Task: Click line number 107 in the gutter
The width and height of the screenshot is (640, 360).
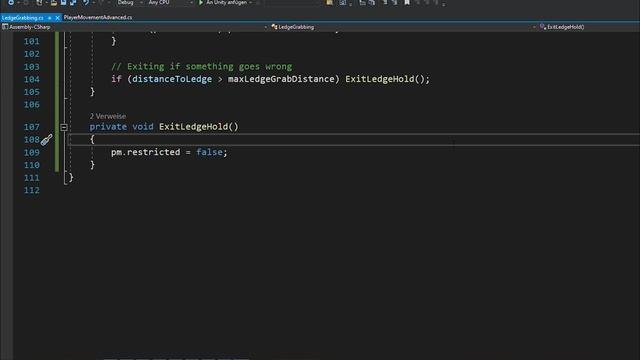Action: [31, 127]
